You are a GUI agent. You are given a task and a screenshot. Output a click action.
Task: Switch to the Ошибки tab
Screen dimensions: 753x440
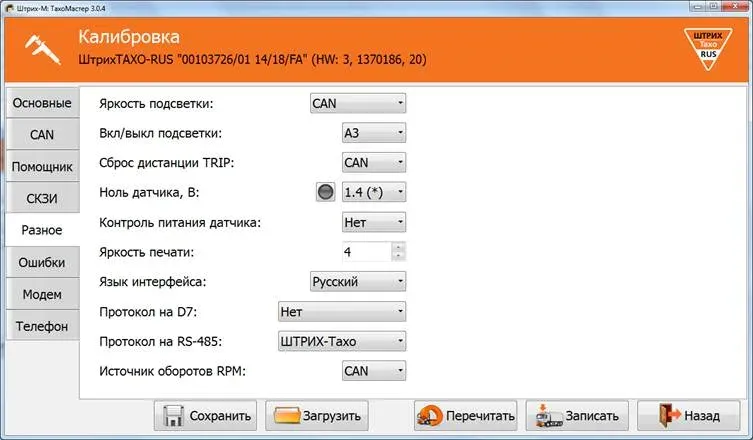42,262
